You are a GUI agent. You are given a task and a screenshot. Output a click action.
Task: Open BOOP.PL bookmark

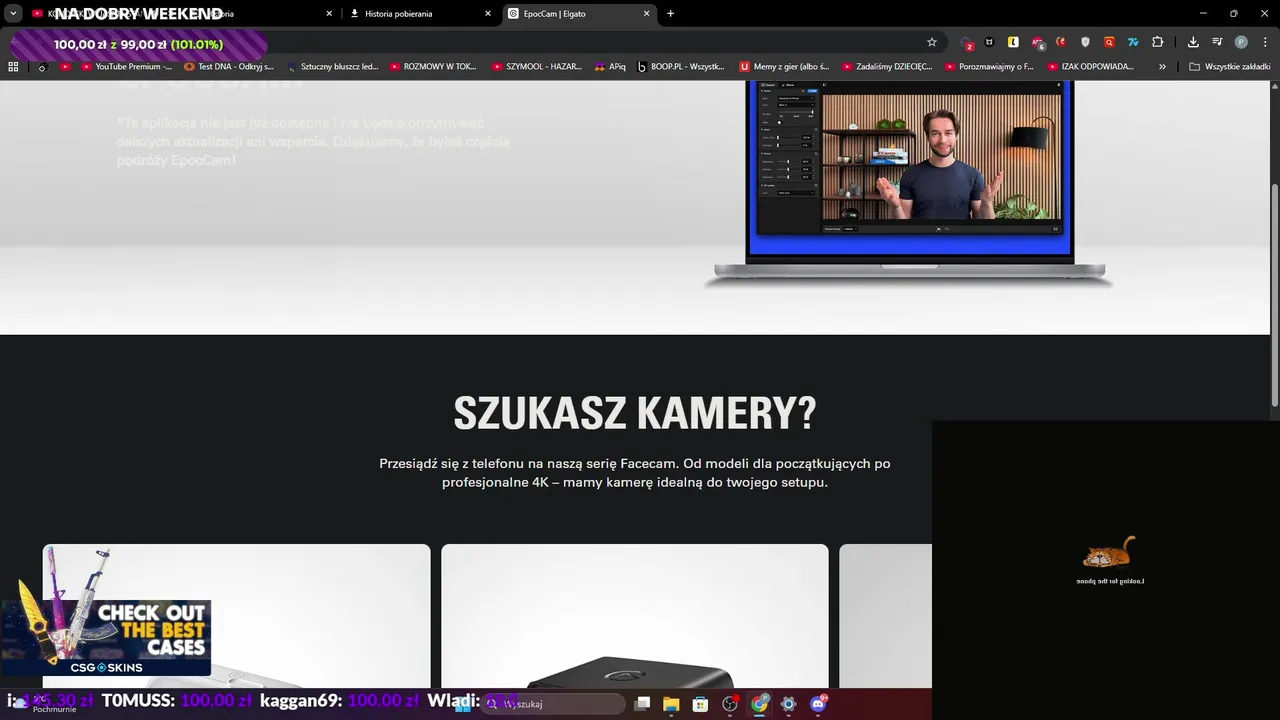pyautogui.click(x=681, y=67)
